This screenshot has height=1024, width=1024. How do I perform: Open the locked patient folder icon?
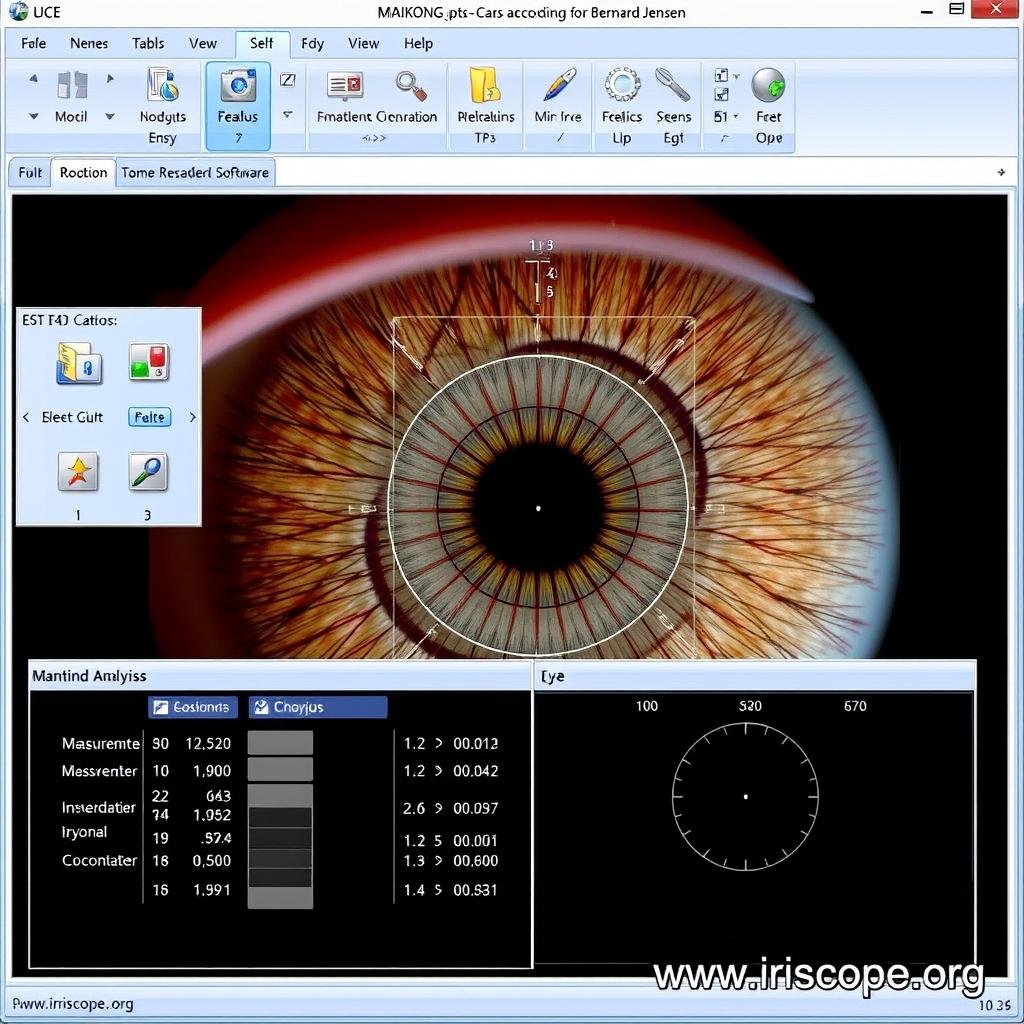(78, 363)
